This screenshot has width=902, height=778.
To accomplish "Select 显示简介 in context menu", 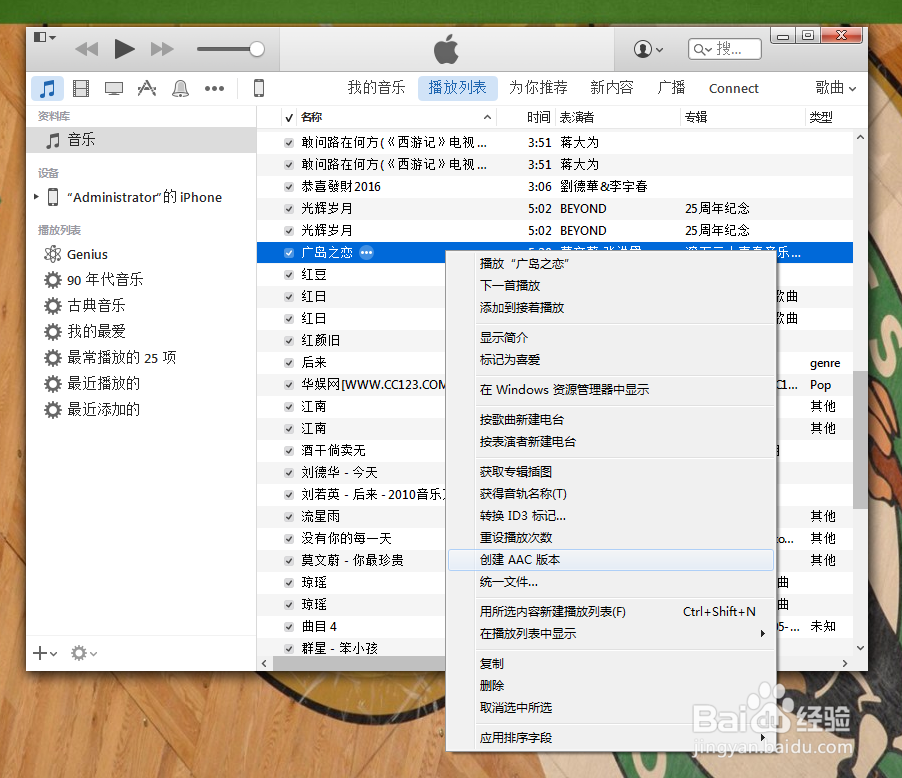I will click(x=610, y=338).
